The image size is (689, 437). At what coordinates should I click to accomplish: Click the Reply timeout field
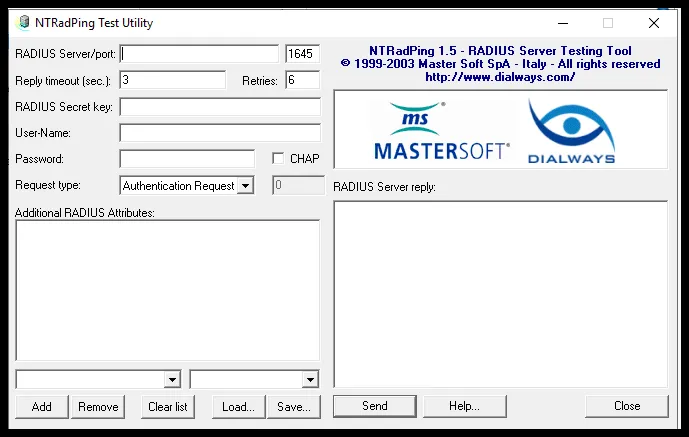(x=172, y=80)
